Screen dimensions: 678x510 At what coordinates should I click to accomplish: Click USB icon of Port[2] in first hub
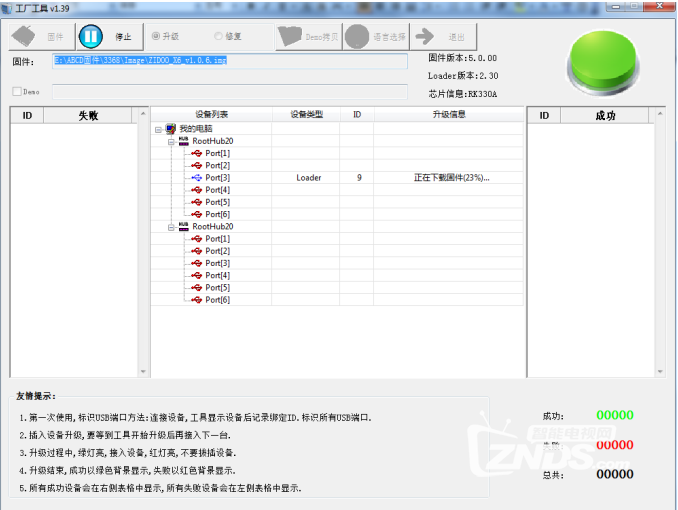[197, 165]
